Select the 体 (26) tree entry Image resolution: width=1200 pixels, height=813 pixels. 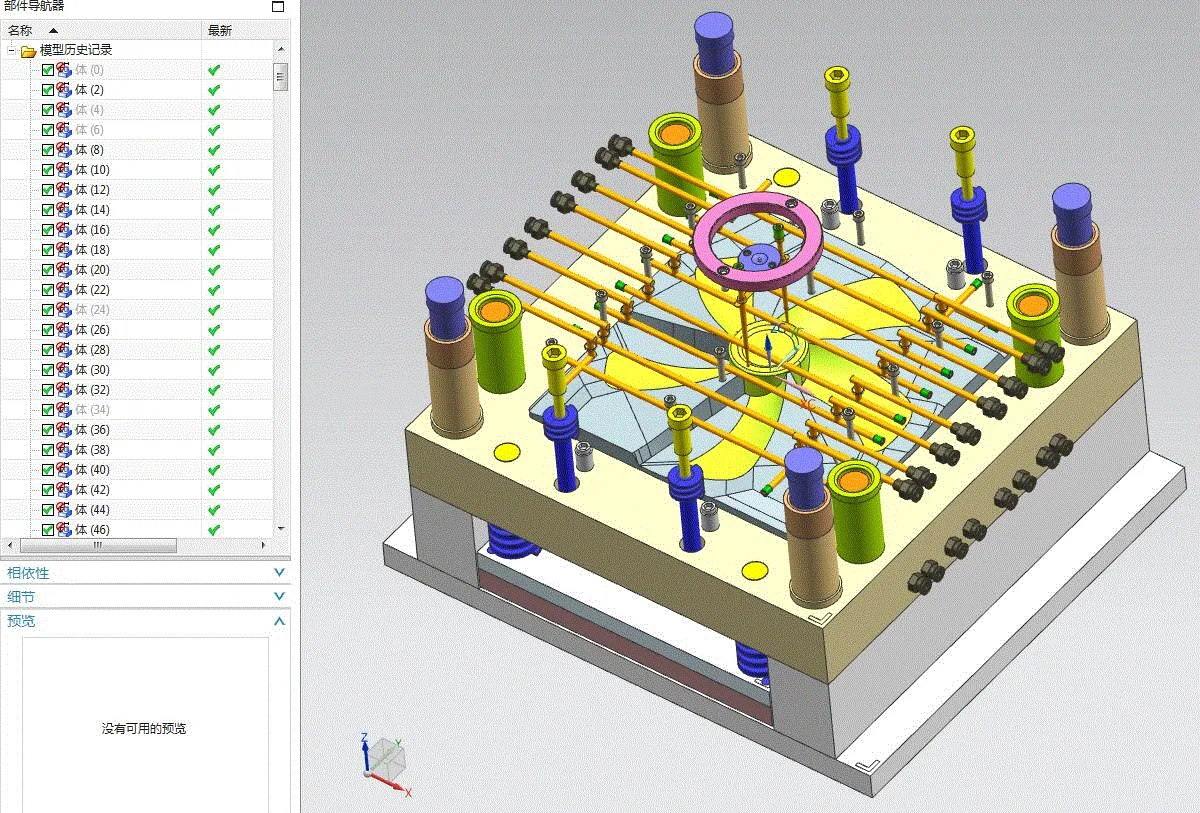click(x=90, y=330)
